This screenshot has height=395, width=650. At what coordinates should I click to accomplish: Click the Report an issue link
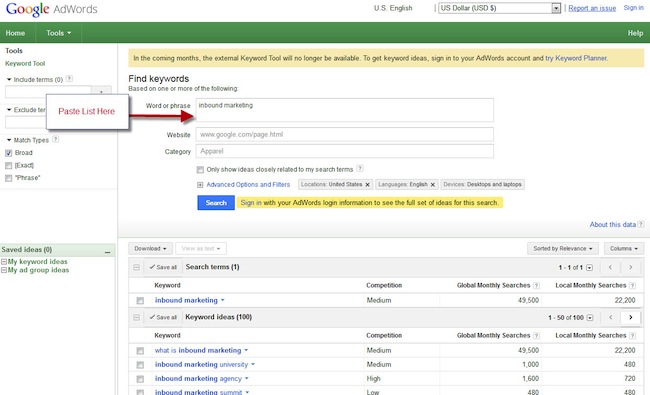(x=592, y=8)
